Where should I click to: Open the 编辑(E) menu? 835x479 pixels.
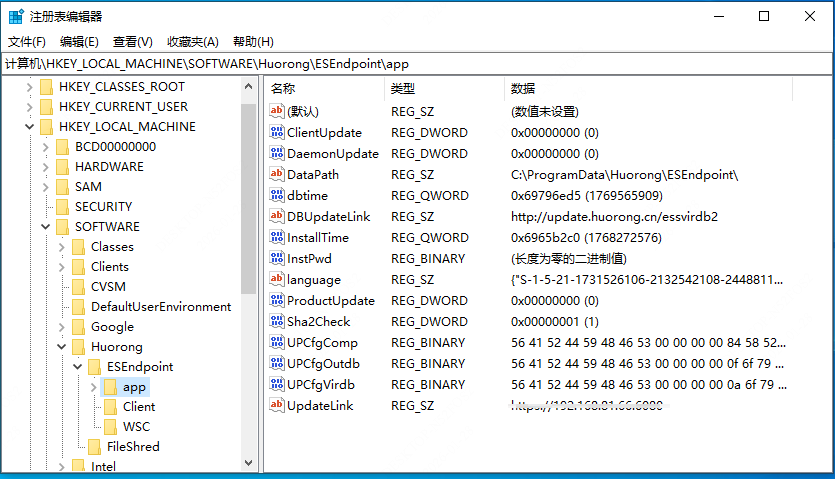coord(79,42)
